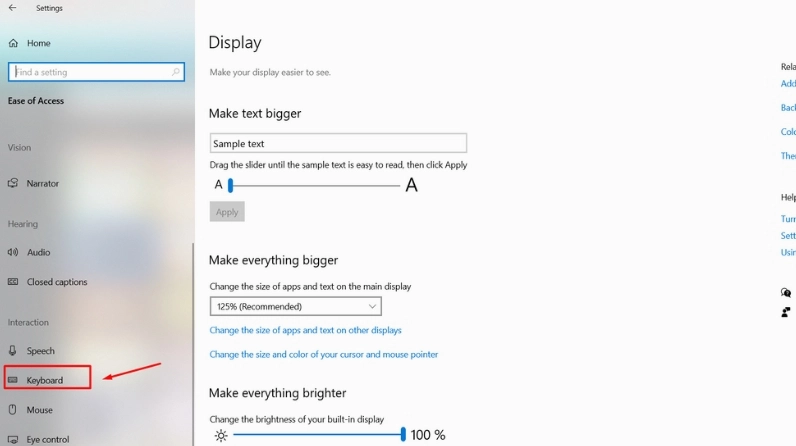
Task: Click the Audio speaker icon in the sidebar
Action: click(x=13, y=253)
